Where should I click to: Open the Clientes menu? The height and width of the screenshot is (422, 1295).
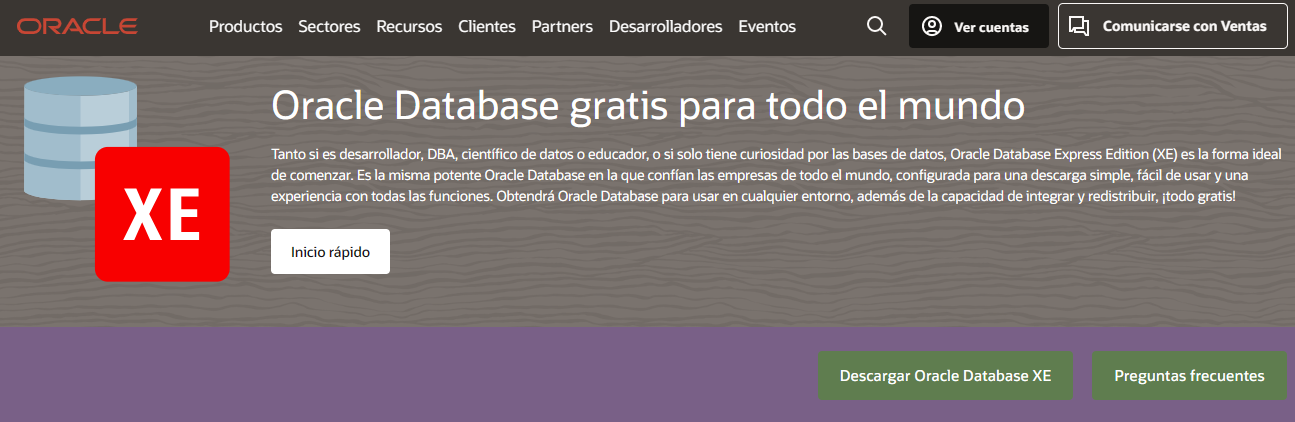[487, 27]
